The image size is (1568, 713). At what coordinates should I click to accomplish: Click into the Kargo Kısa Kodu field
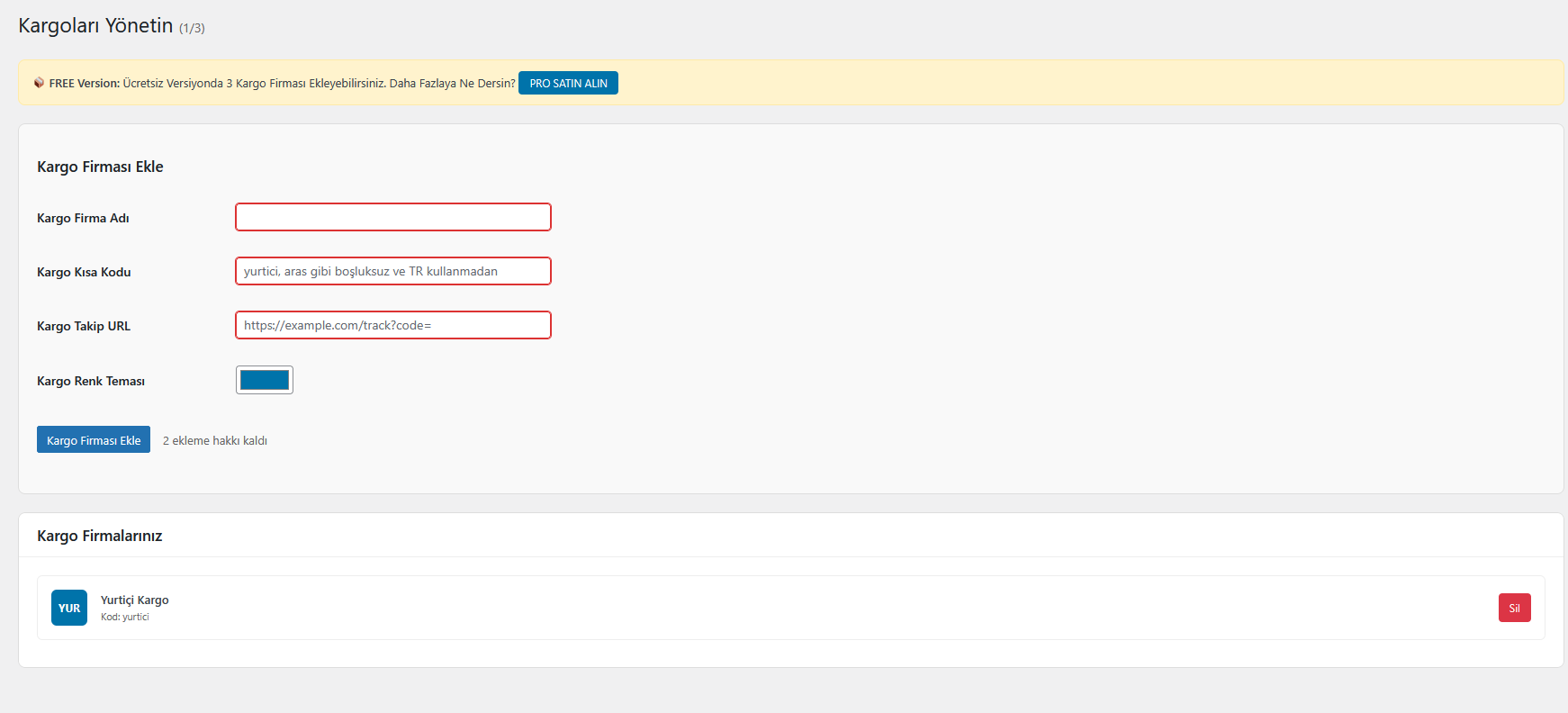click(x=392, y=271)
